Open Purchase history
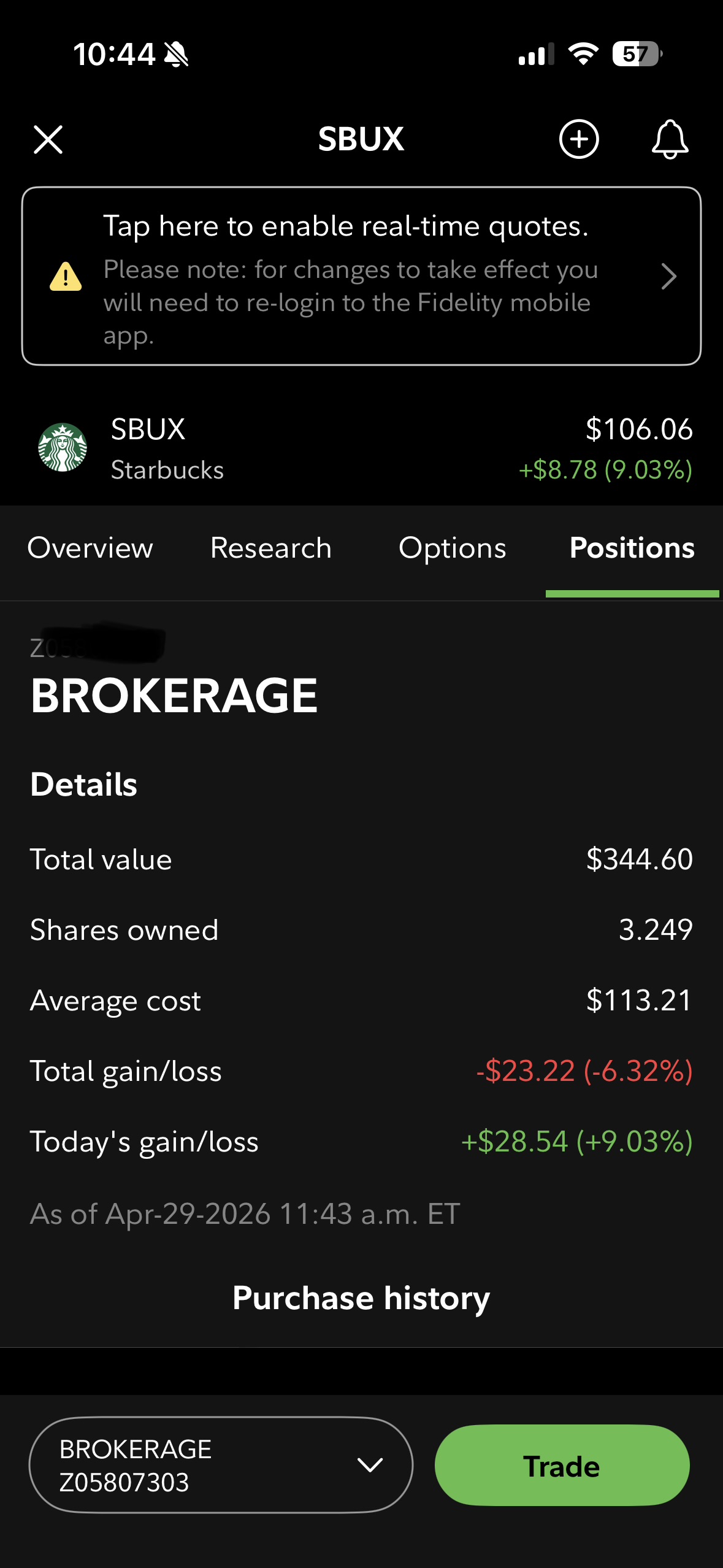This screenshot has width=723, height=1568. click(361, 1298)
